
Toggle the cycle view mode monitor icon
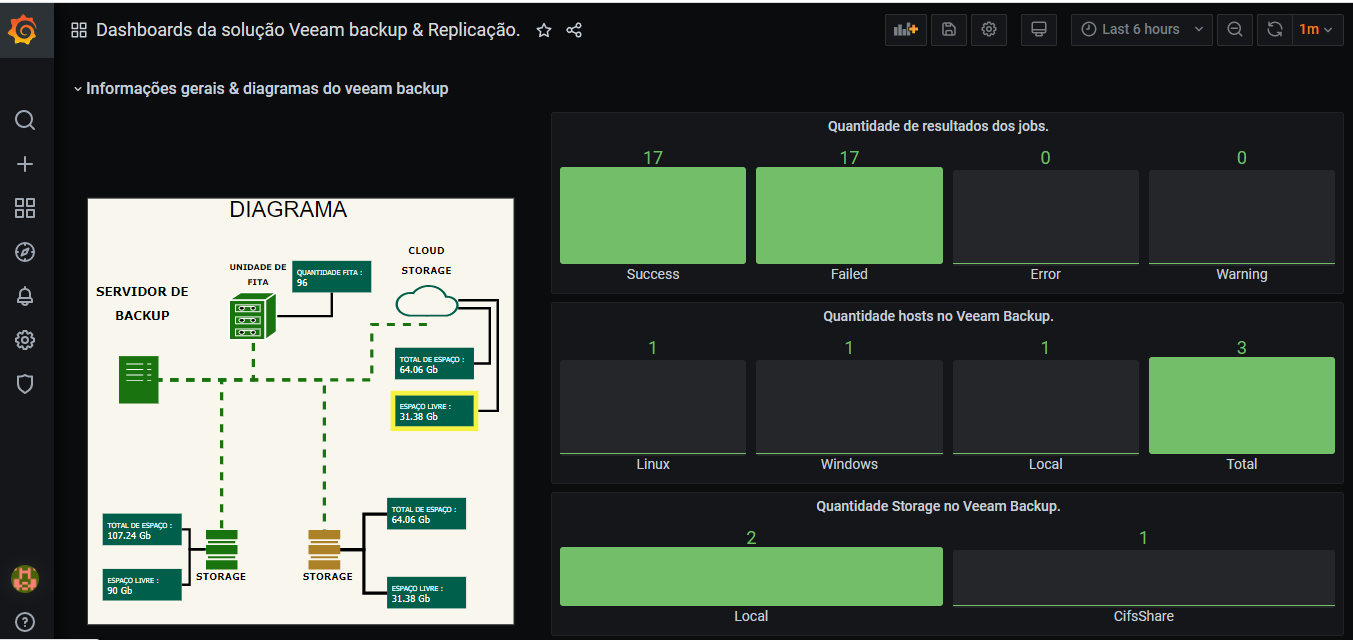tap(1039, 30)
